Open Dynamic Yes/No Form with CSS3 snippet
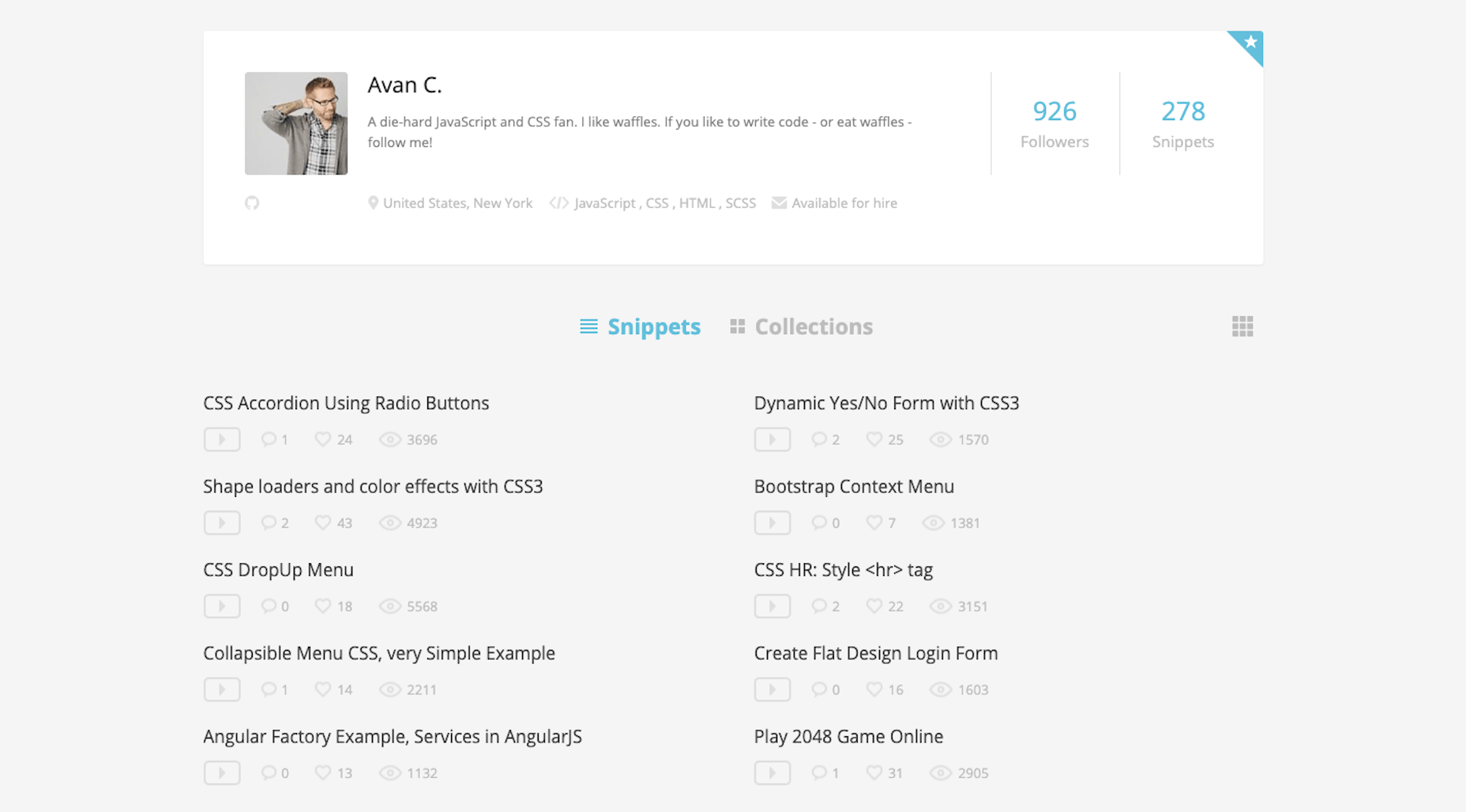This screenshot has width=1466, height=812. (x=886, y=403)
